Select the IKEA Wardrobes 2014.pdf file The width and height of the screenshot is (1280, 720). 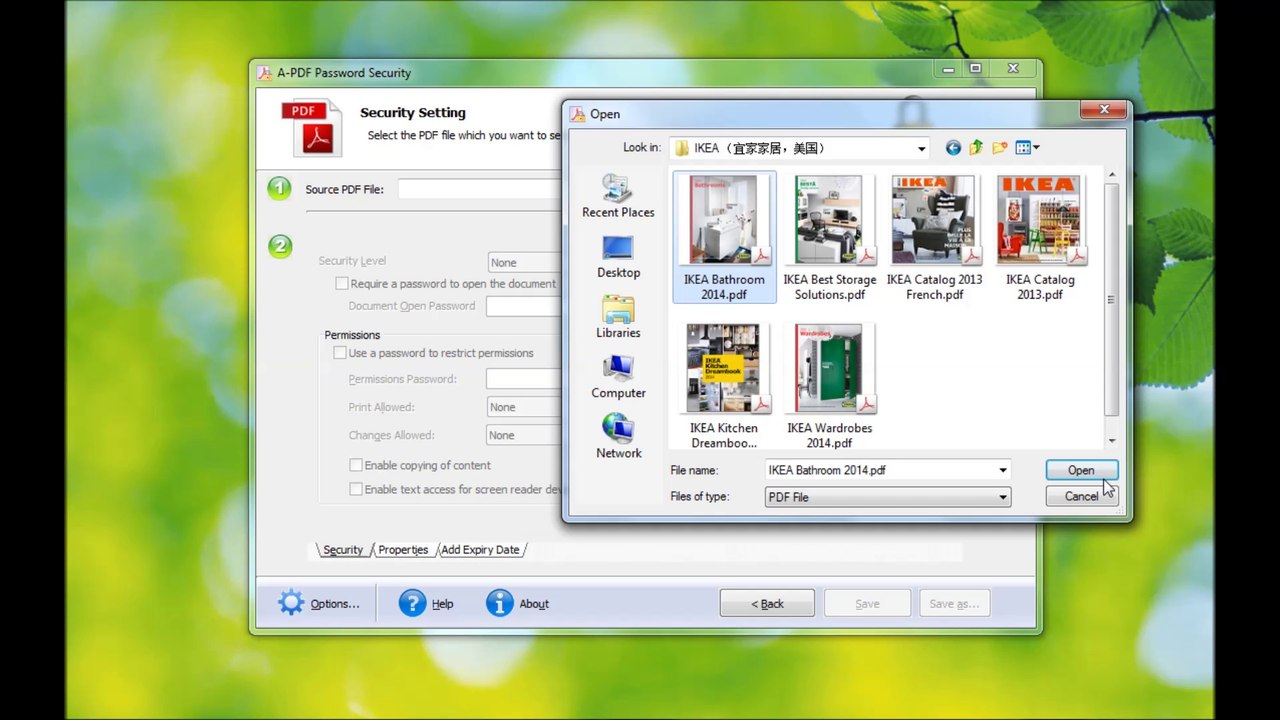click(x=829, y=386)
